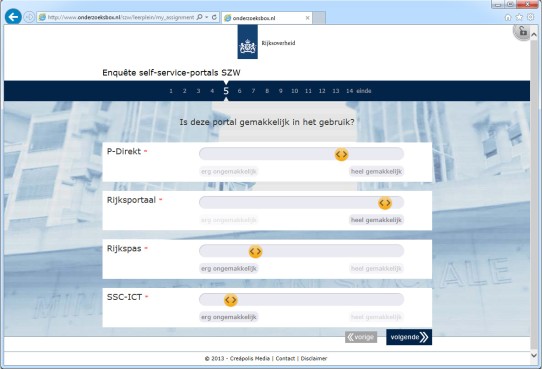Click the 'vorige' previous button
This screenshot has height=369, width=542.
[x=361, y=337]
